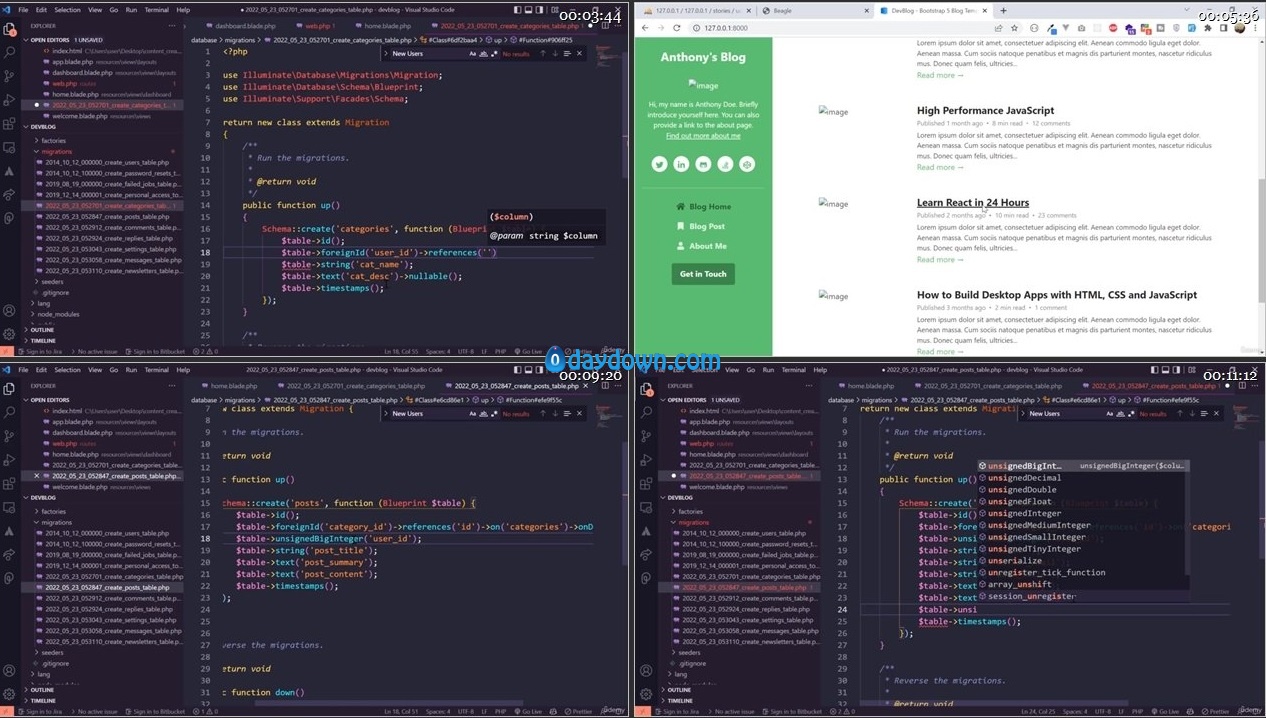Toggle Match Case in bottom-left find widget
1266x718 pixels.
(474, 413)
